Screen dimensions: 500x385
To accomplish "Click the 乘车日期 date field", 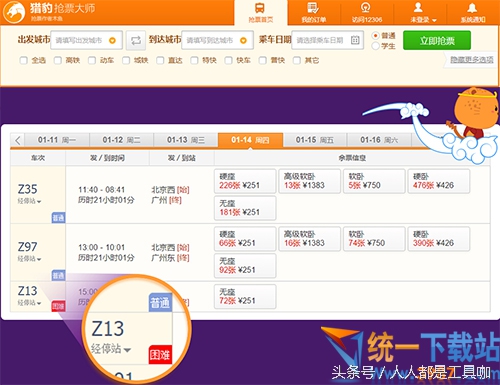I will [x=327, y=40].
